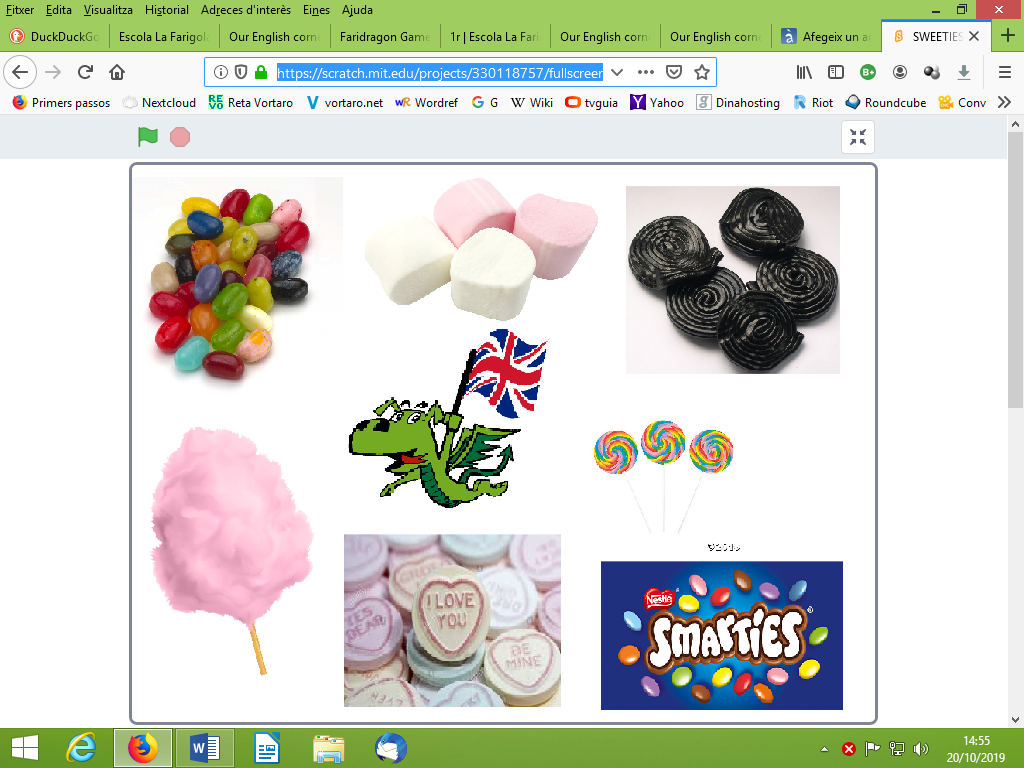Viewport: 1024px width, 768px height.
Task: Open page actions three-dot menu
Action: (646, 72)
